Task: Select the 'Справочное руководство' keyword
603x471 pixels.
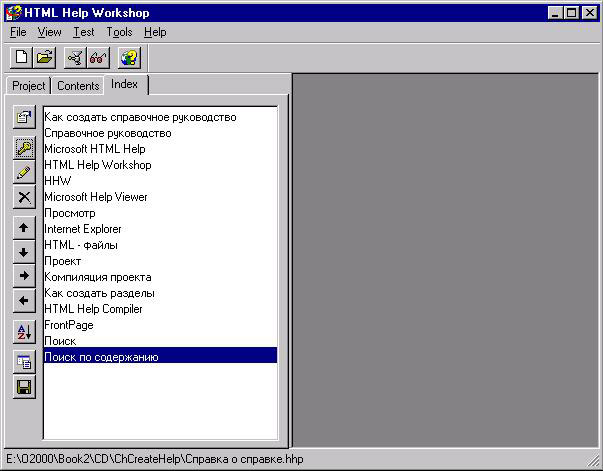Action: click(160, 133)
